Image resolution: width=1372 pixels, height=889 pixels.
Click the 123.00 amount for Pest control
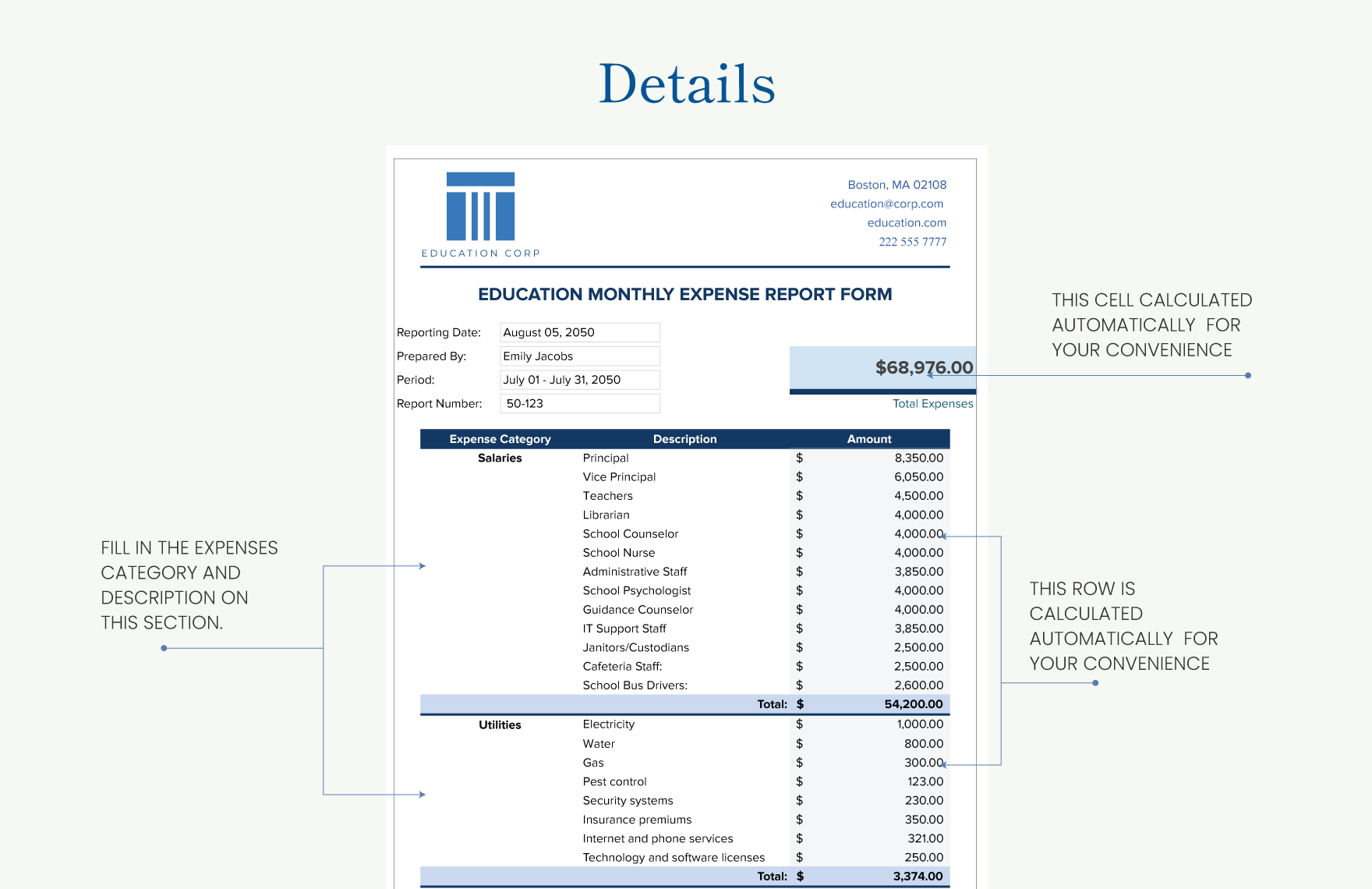pyautogui.click(x=925, y=781)
